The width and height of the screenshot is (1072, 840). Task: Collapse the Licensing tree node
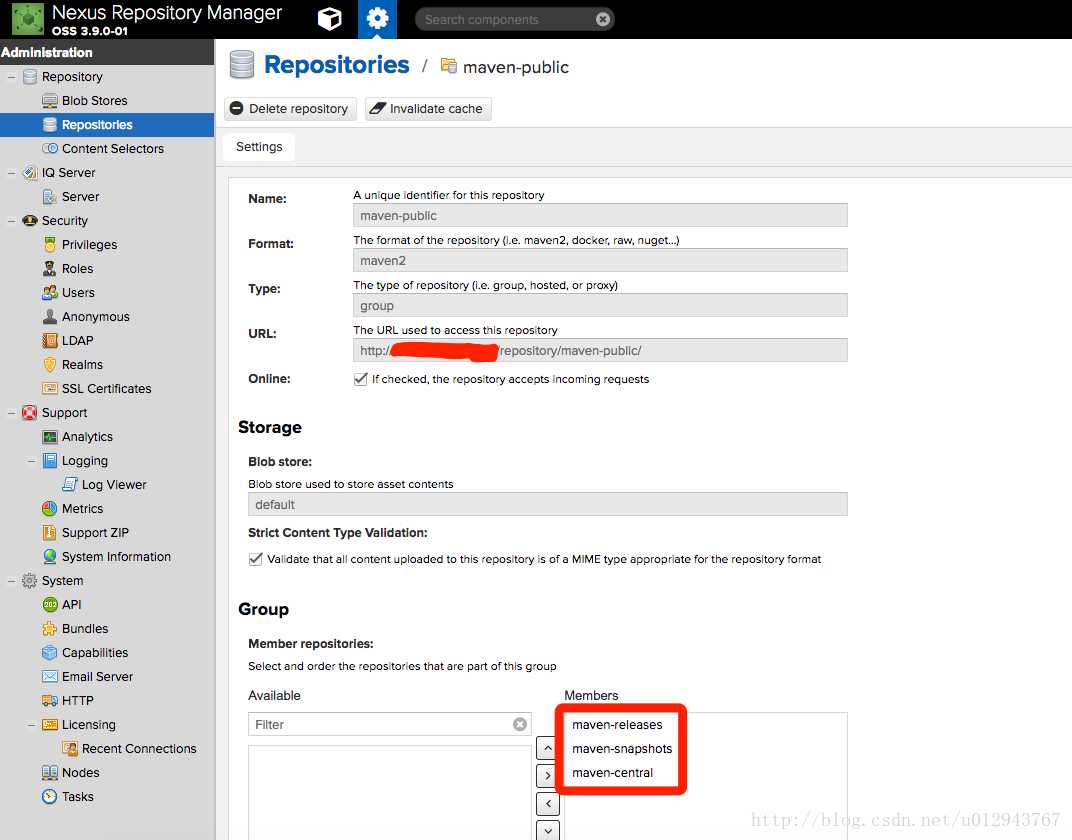click(x=31, y=724)
